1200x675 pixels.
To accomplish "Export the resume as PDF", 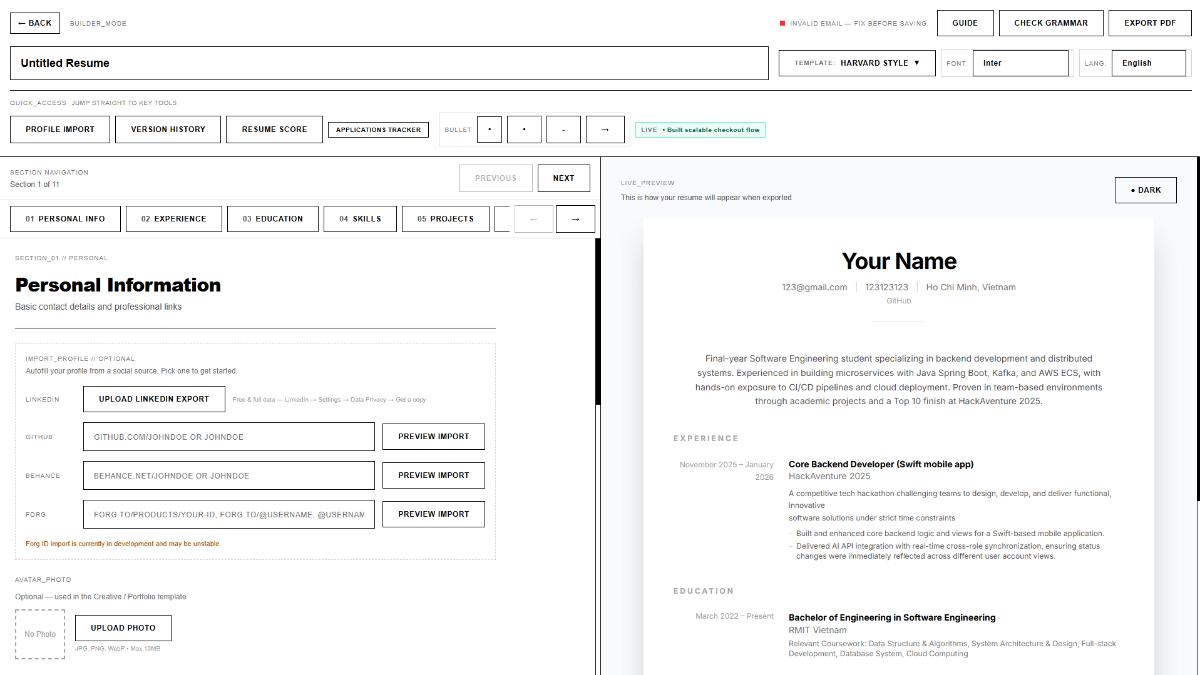I will [x=1149, y=23].
